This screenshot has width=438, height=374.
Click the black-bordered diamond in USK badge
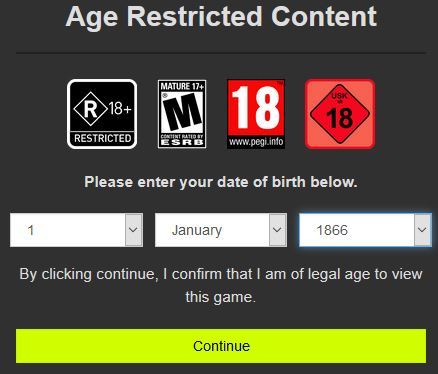[340, 114]
